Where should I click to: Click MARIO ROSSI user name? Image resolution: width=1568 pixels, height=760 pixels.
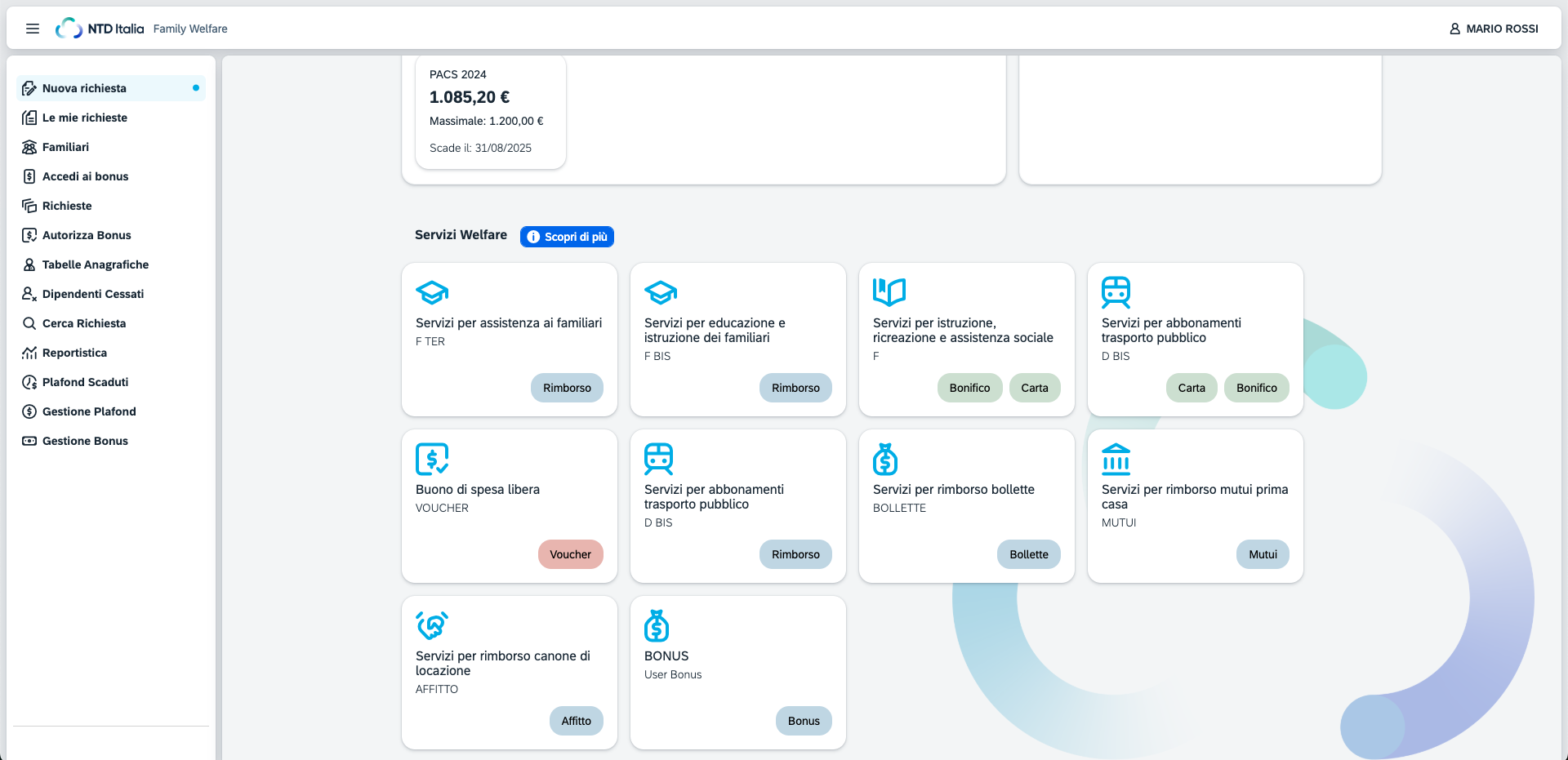[1502, 29]
